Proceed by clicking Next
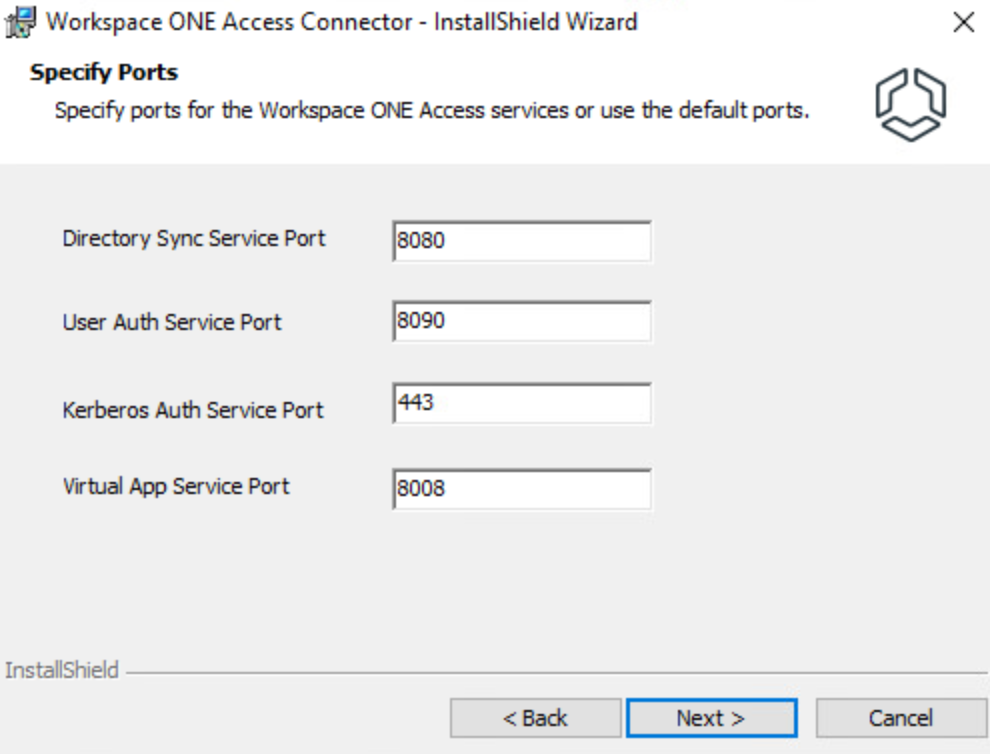The height and width of the screenshot is (754, 990). 711,718
